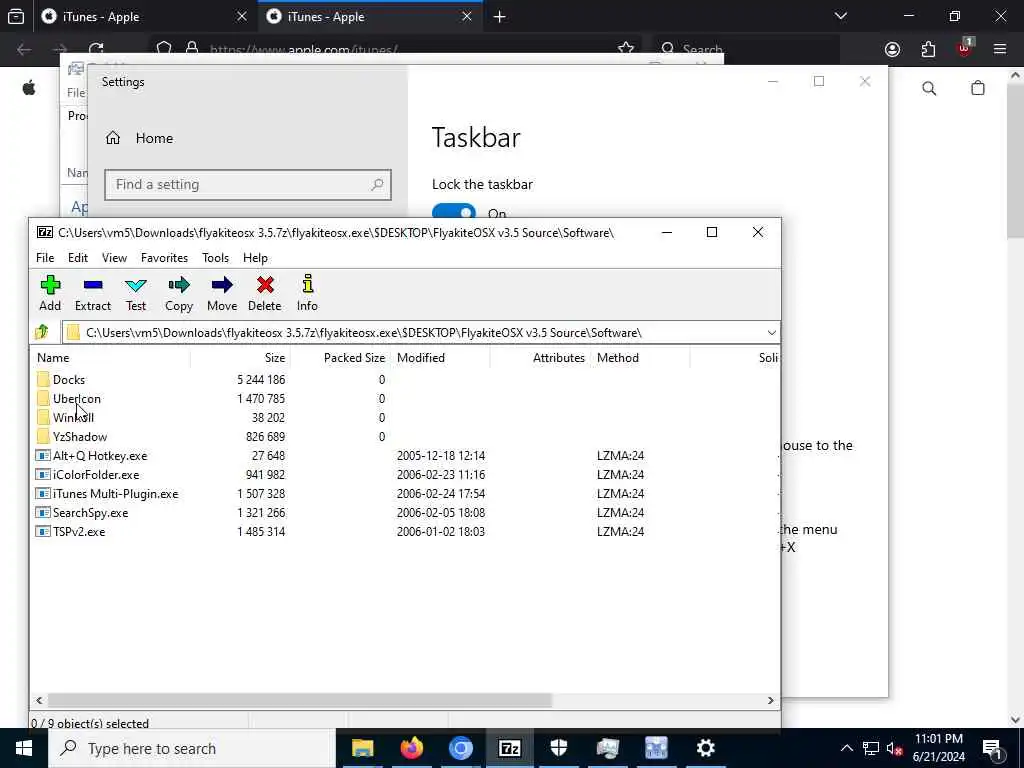Sort by Name column header
This screenshot has width=1024, height=768.
(110, 358)
